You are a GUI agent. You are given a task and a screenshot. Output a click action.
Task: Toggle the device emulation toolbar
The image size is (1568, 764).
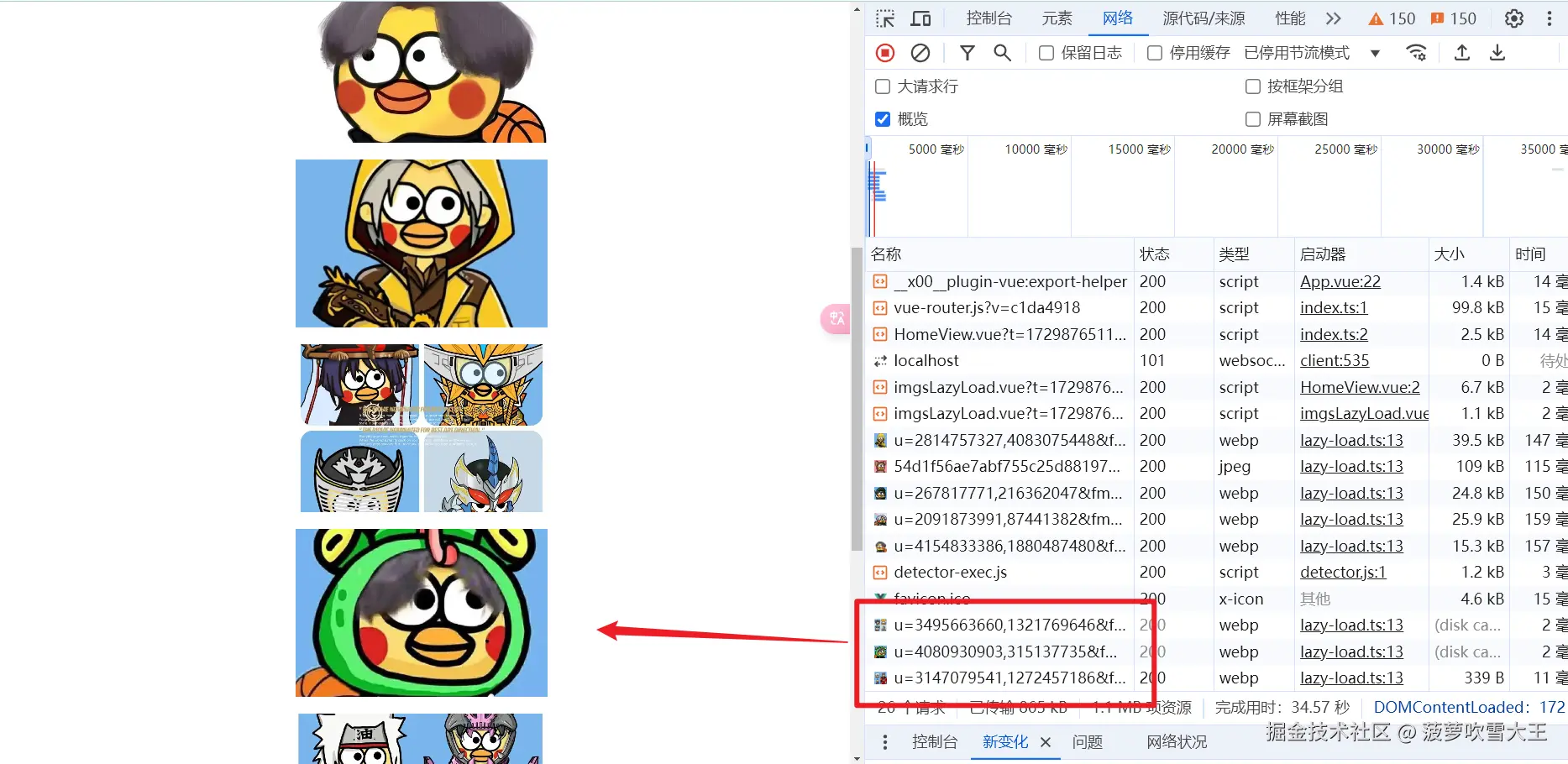coord(920,18)
